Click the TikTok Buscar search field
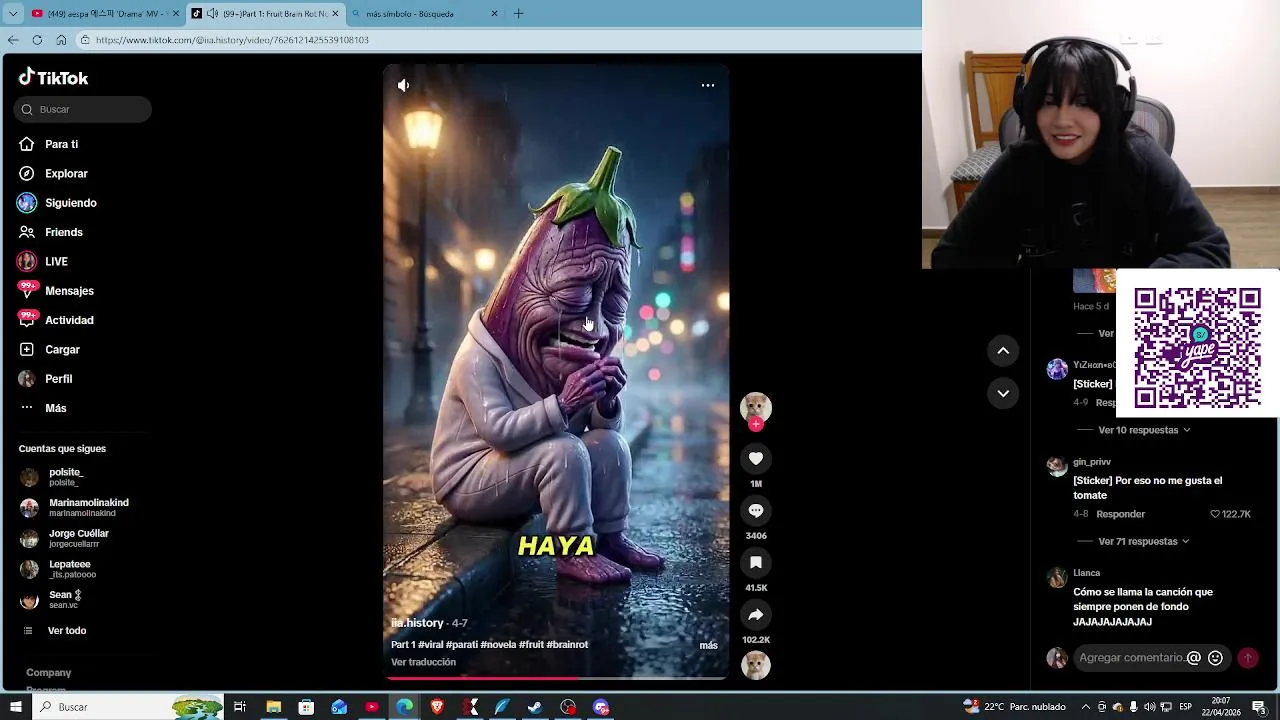The width and height of the screenshot is (1280, 720). (x=83, y=109)
